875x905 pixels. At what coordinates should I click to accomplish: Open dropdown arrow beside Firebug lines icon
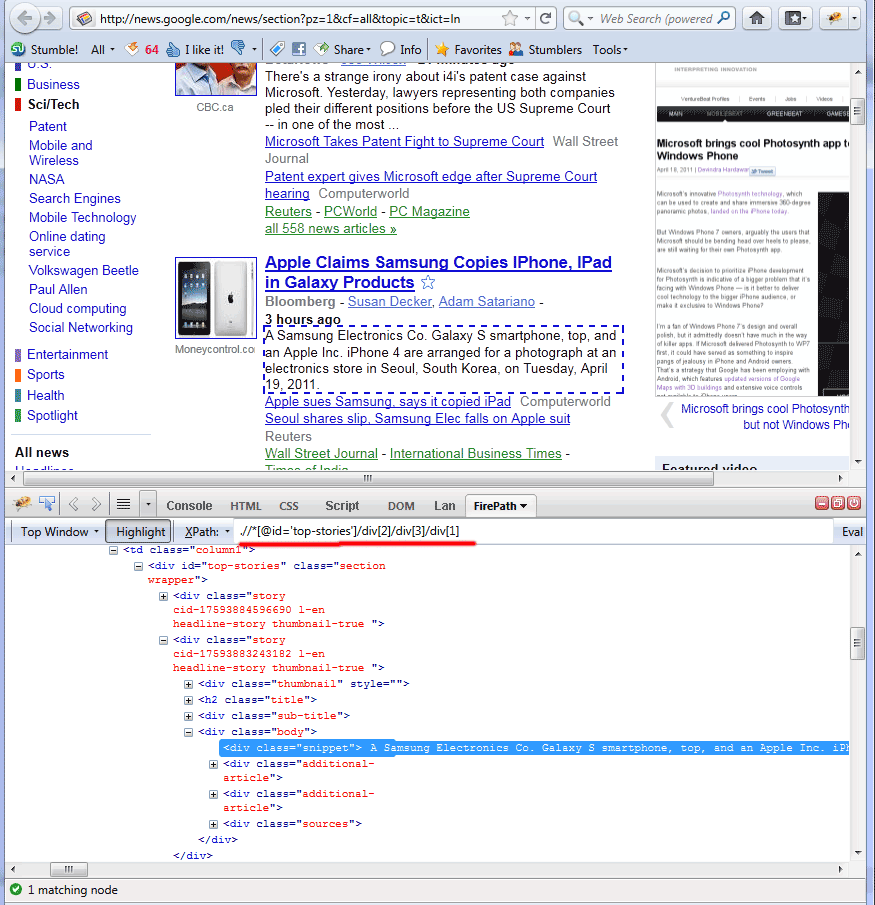[x=148, y=504]
